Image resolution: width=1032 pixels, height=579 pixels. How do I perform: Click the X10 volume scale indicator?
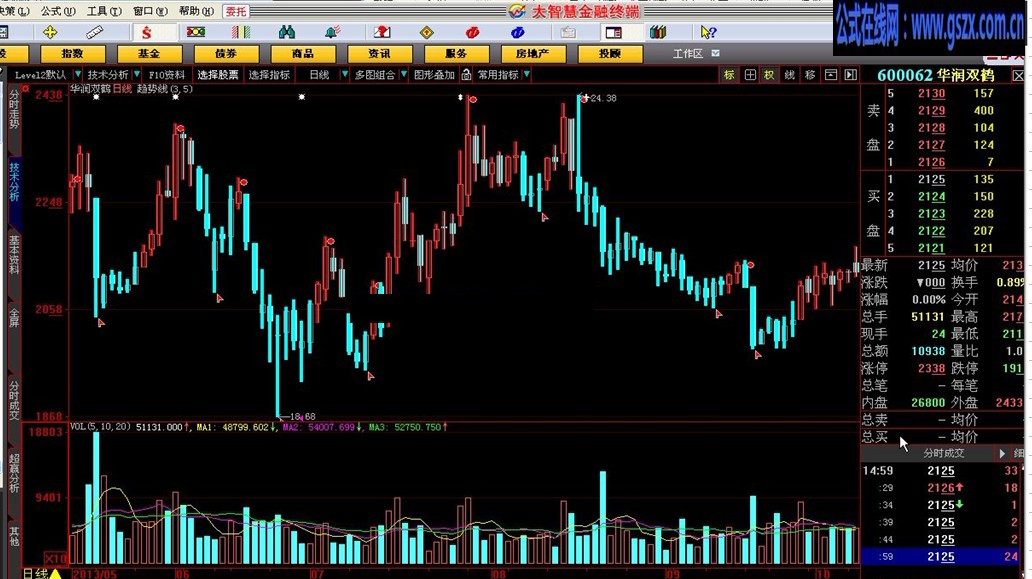coord(55,559)
